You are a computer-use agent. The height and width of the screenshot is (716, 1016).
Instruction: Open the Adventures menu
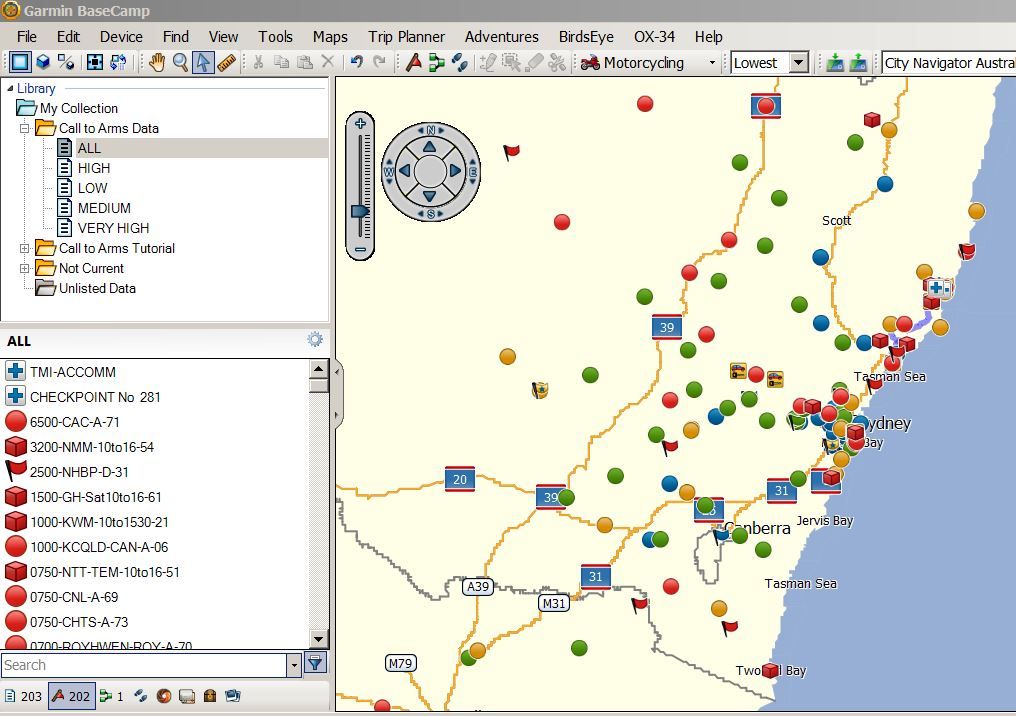[502, 37]
